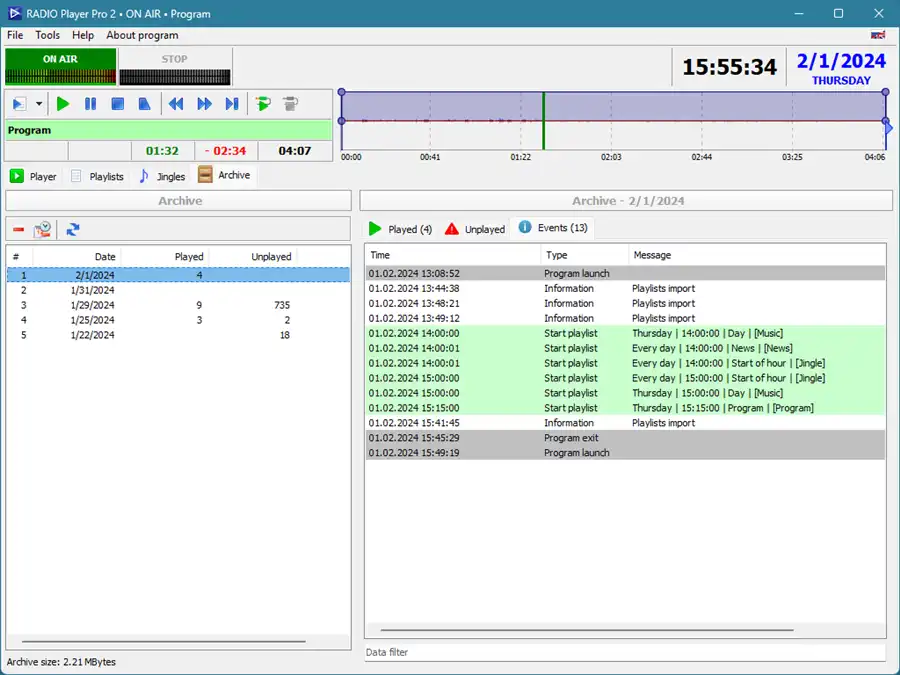The height and width of the screenshot is (675, 900).
Task: Rewind the current track
Action: point(176,104)
